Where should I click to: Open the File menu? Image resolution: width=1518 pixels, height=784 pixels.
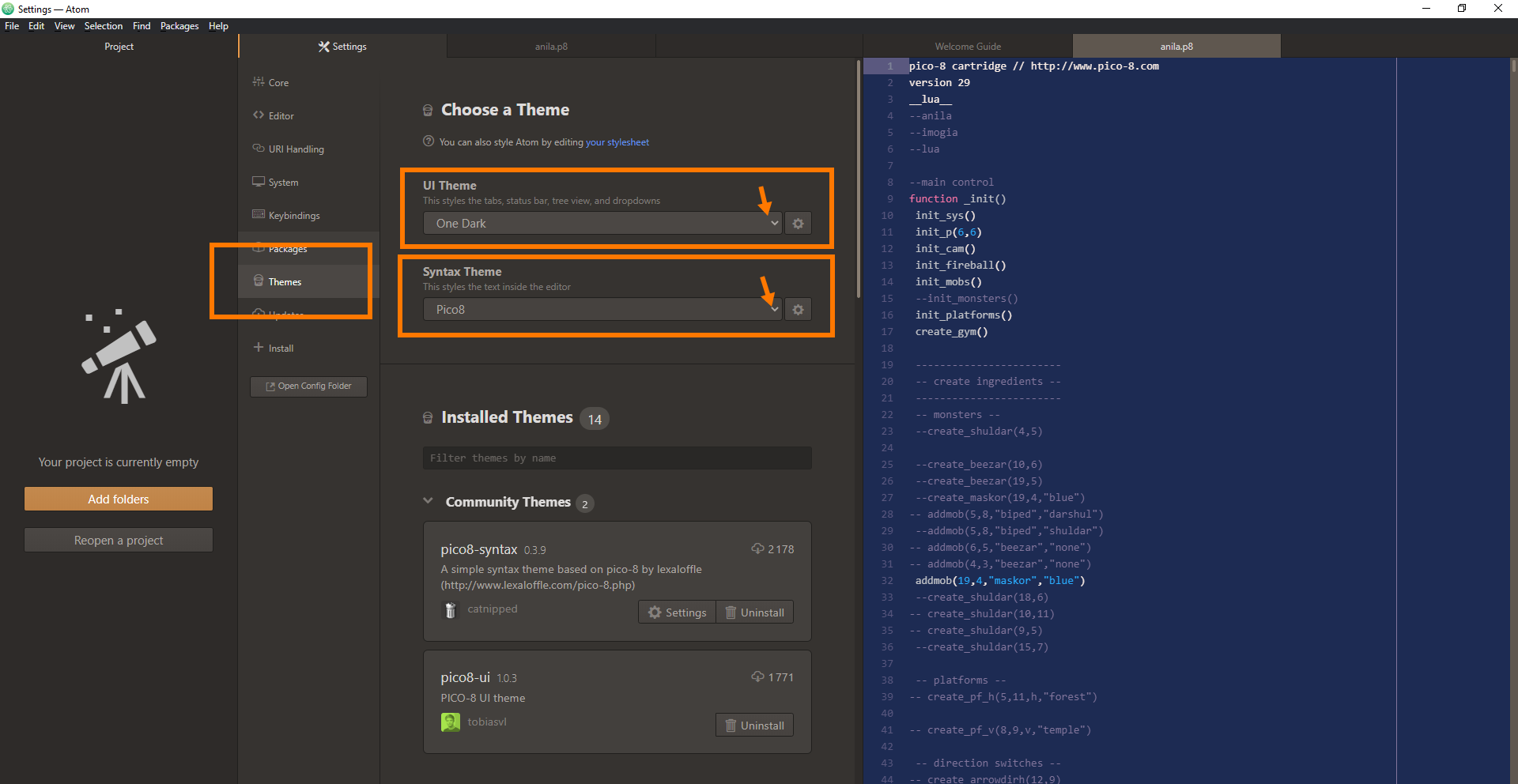(x=12, y=26)
